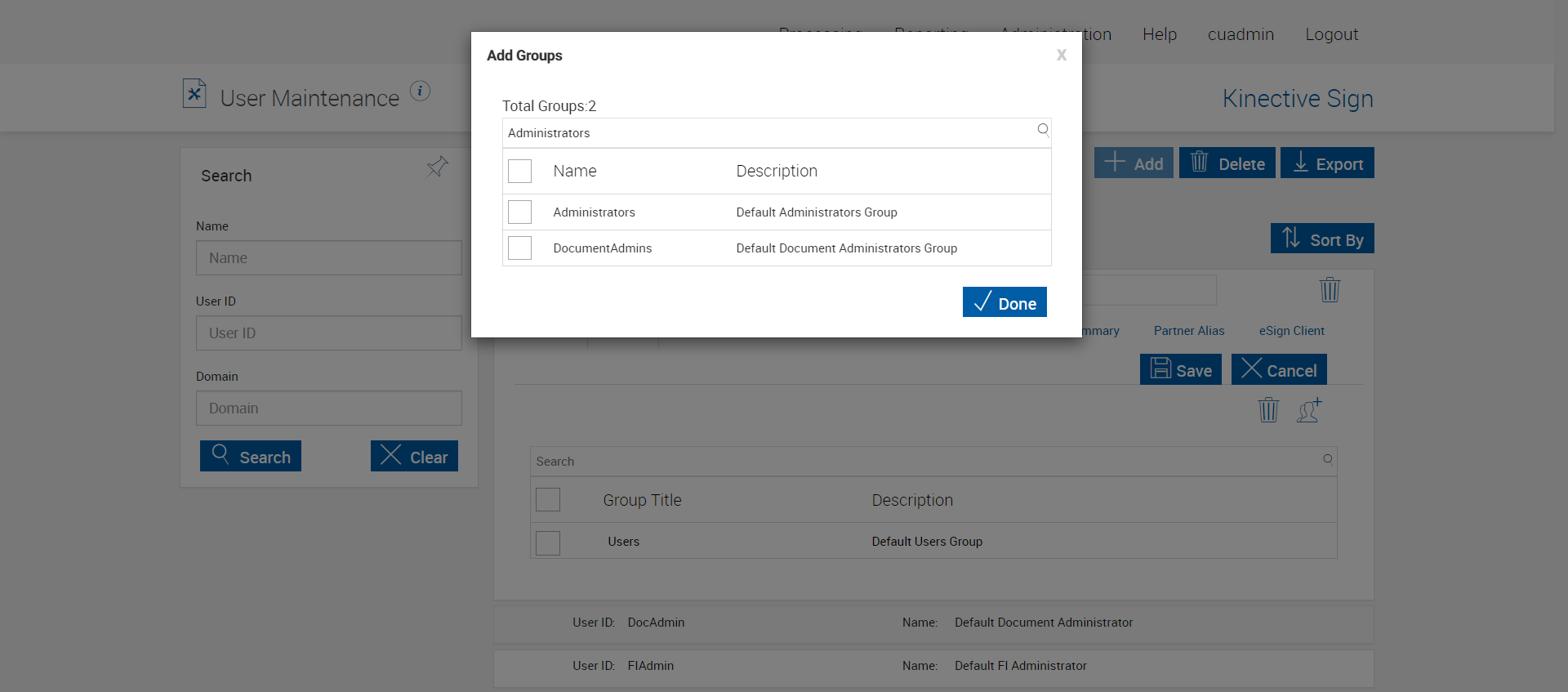Switch to the Partner Alias tab
The width and height of the screenshot is (1568, 692).
(1188, 331)
